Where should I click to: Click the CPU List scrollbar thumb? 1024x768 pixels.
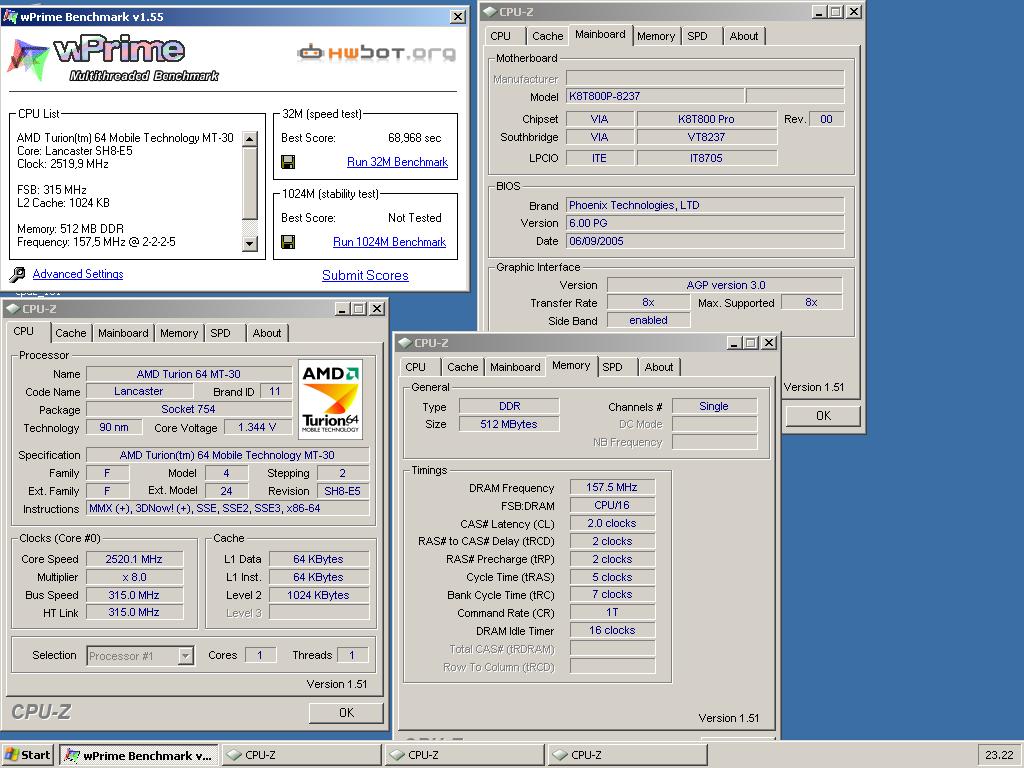(x=249, y=183)
